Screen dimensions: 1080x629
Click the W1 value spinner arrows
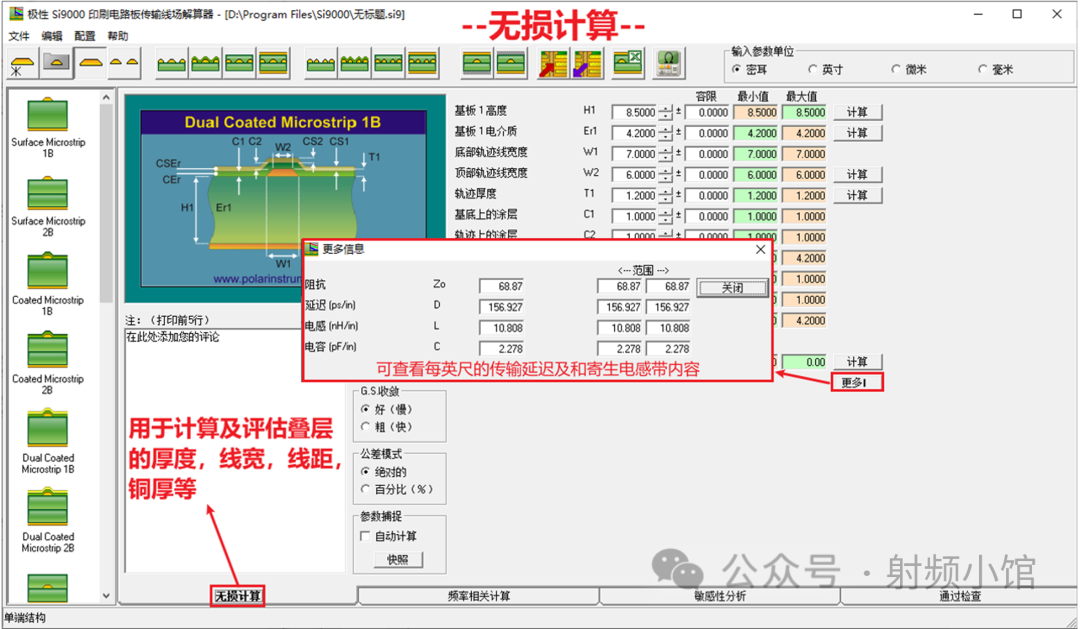[x=666, y=154]
